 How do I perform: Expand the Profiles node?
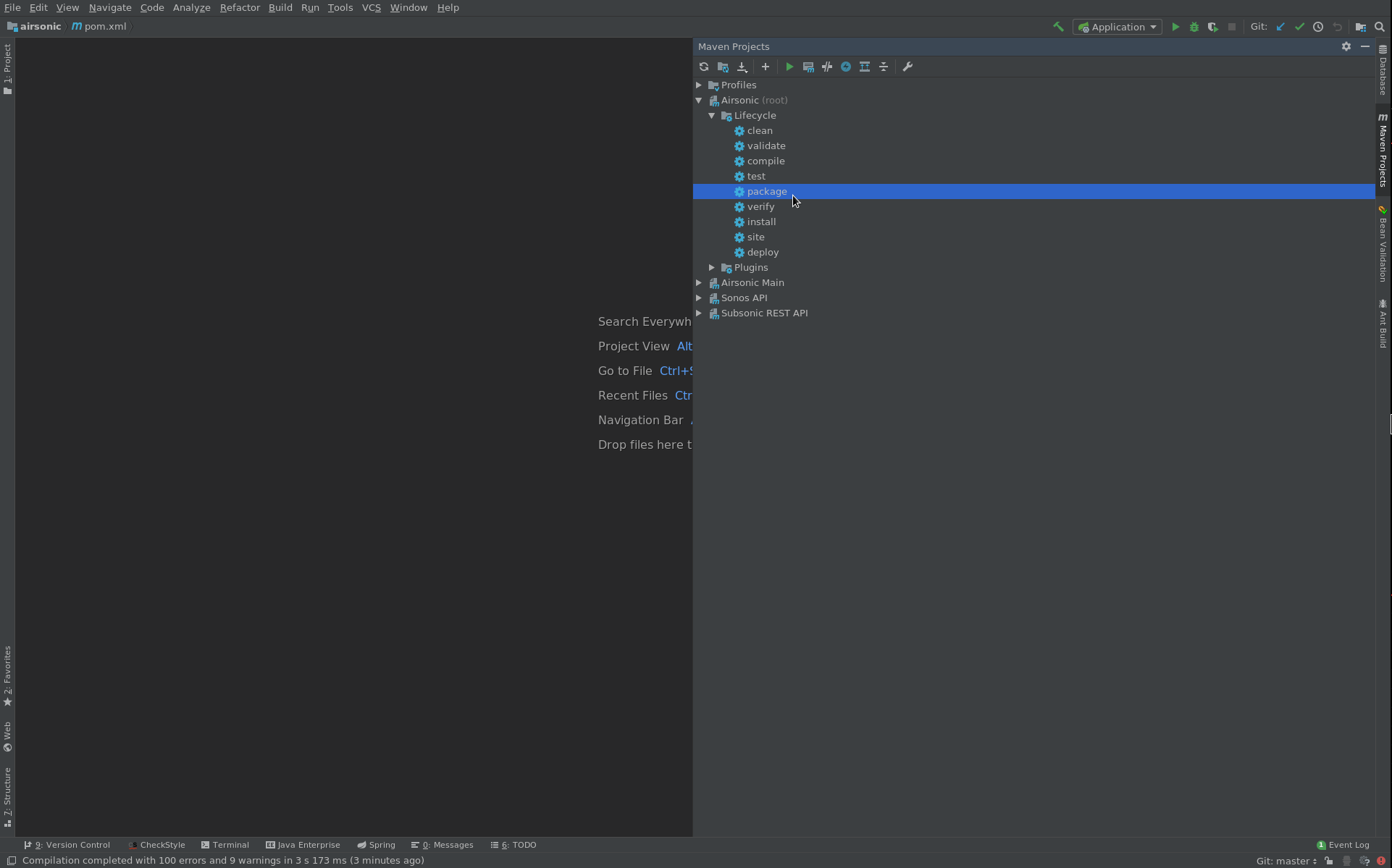click(x=699, y=85)
